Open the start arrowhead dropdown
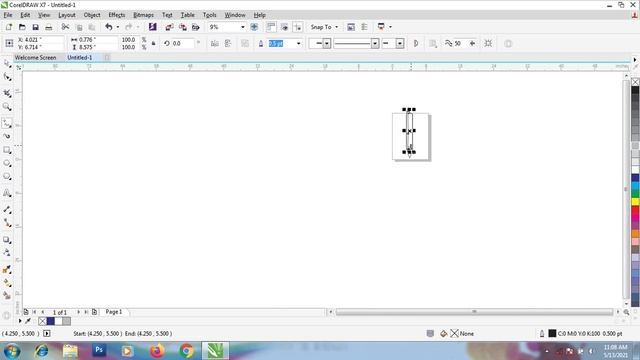640x360 pixels. click(327, 43)
